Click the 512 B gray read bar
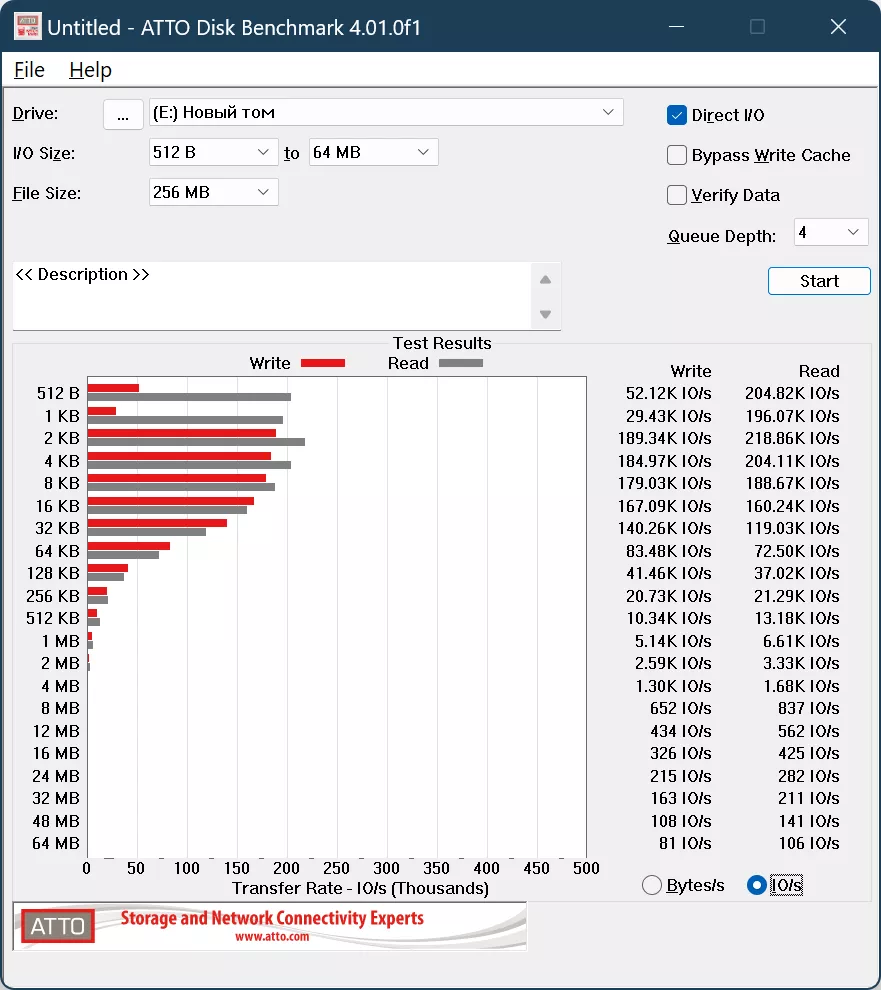 [x=189, y=397]
